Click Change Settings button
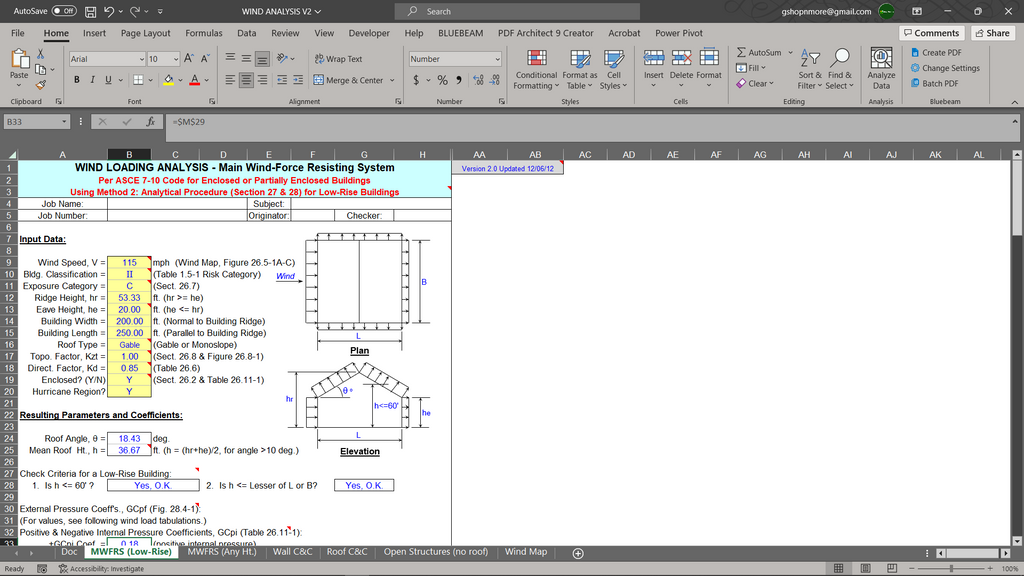This screenshot has width=1024, height=576. click(945, 68)
